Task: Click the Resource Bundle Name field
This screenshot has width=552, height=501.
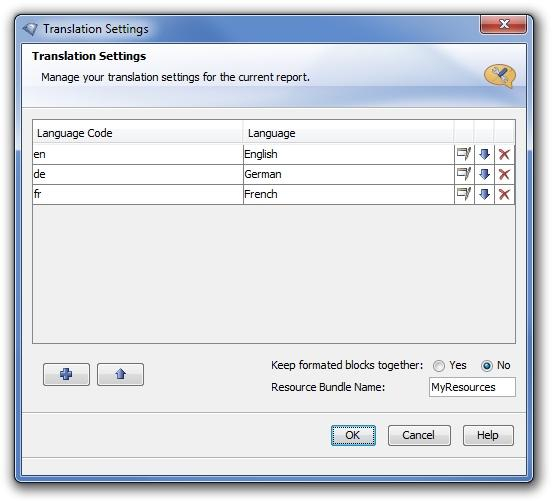Action: [472, 387]
